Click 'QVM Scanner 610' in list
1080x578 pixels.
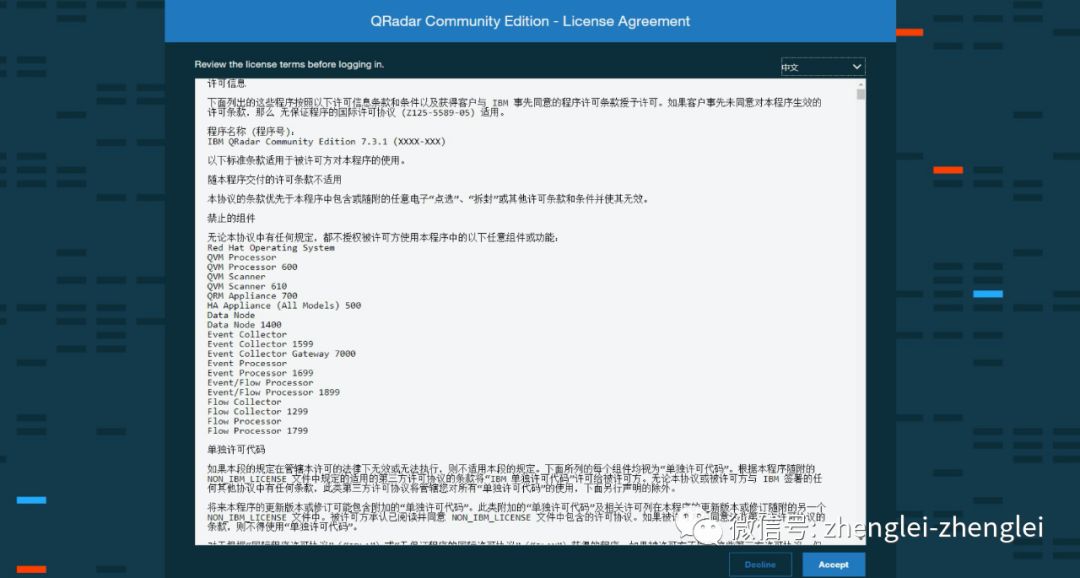tap(247, 286)
